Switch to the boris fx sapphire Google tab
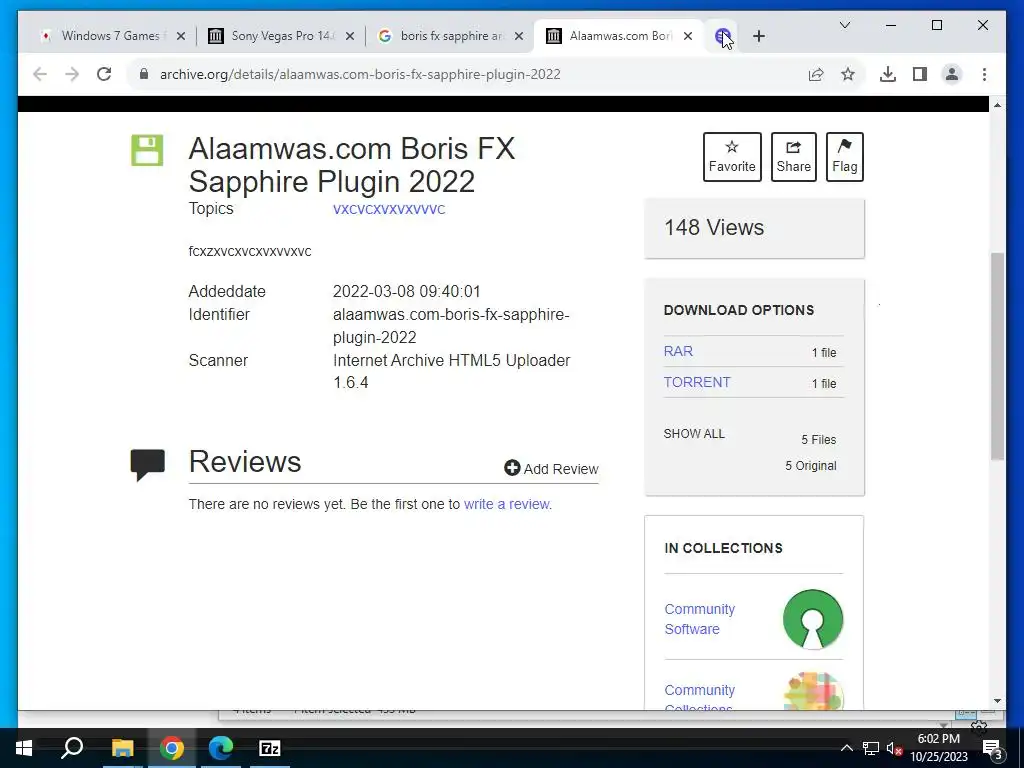The height and width of the screenshot is (768, 1024). pyautogui.click(x=451, y=36)
